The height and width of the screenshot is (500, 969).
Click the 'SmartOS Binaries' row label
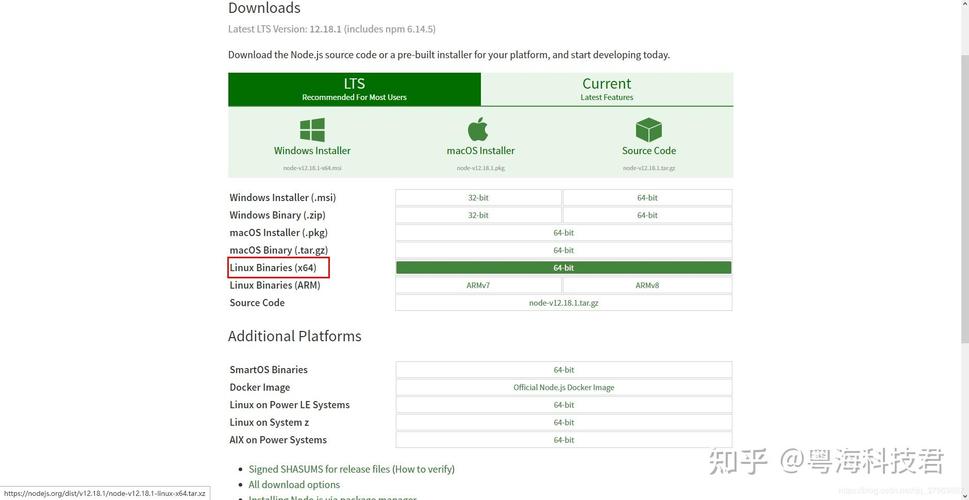(268, 370)
